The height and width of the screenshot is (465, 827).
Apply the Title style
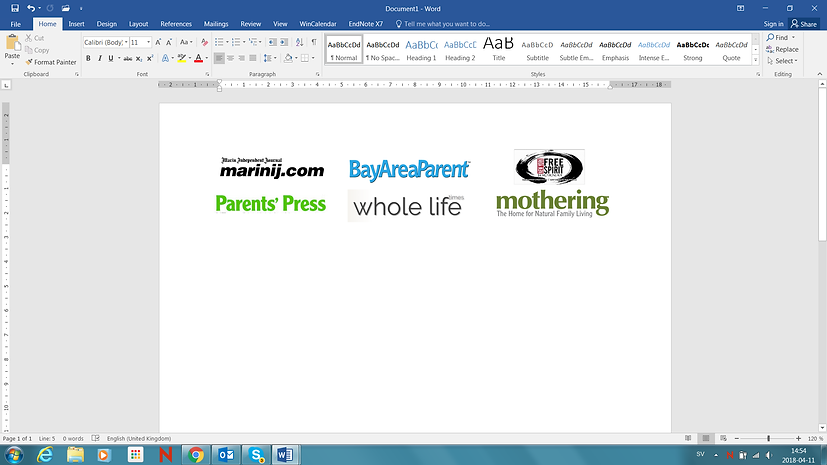[499, 50]
